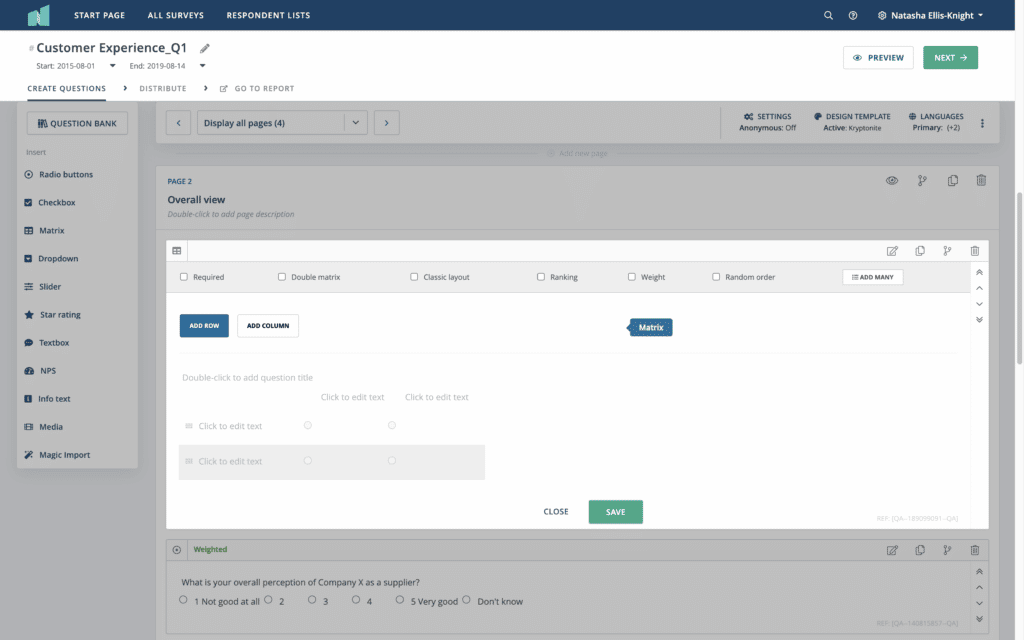
Task: Check the Double matrix option
Action: 282,277
